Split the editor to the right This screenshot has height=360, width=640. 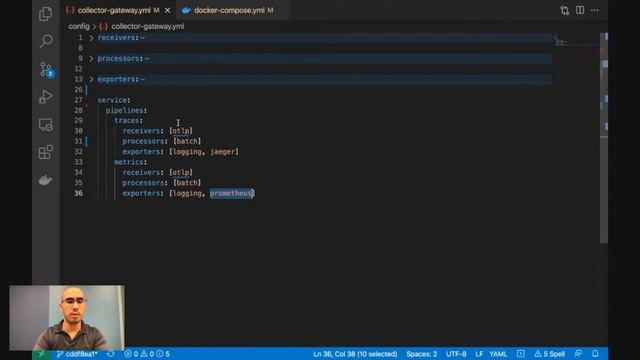tap(580, 10)
